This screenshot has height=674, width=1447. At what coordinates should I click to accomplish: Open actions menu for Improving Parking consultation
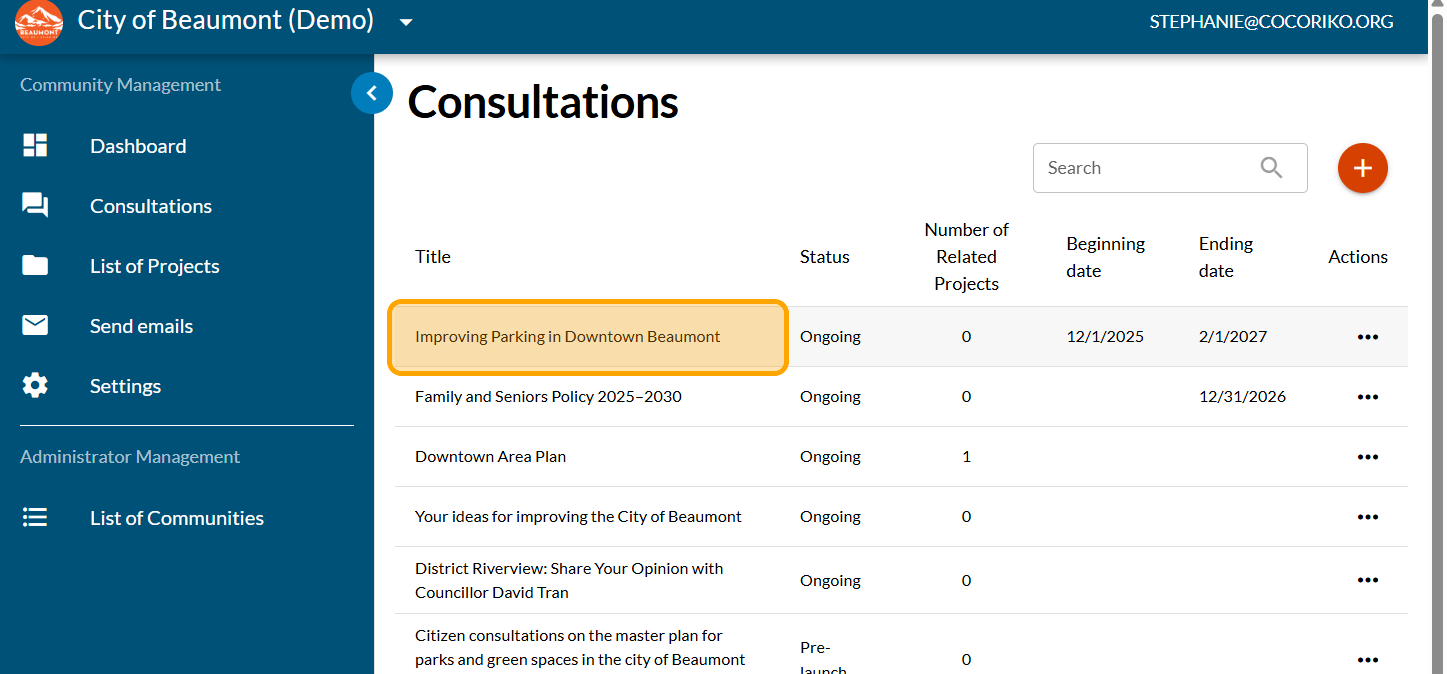(1367, 337)
